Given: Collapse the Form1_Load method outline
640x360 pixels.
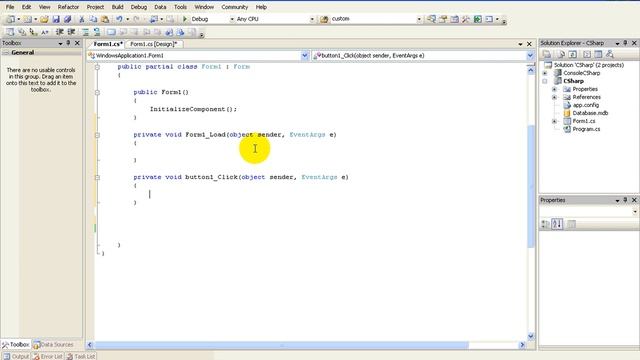Looking at the screenshot, I should (x=97, y=135).
